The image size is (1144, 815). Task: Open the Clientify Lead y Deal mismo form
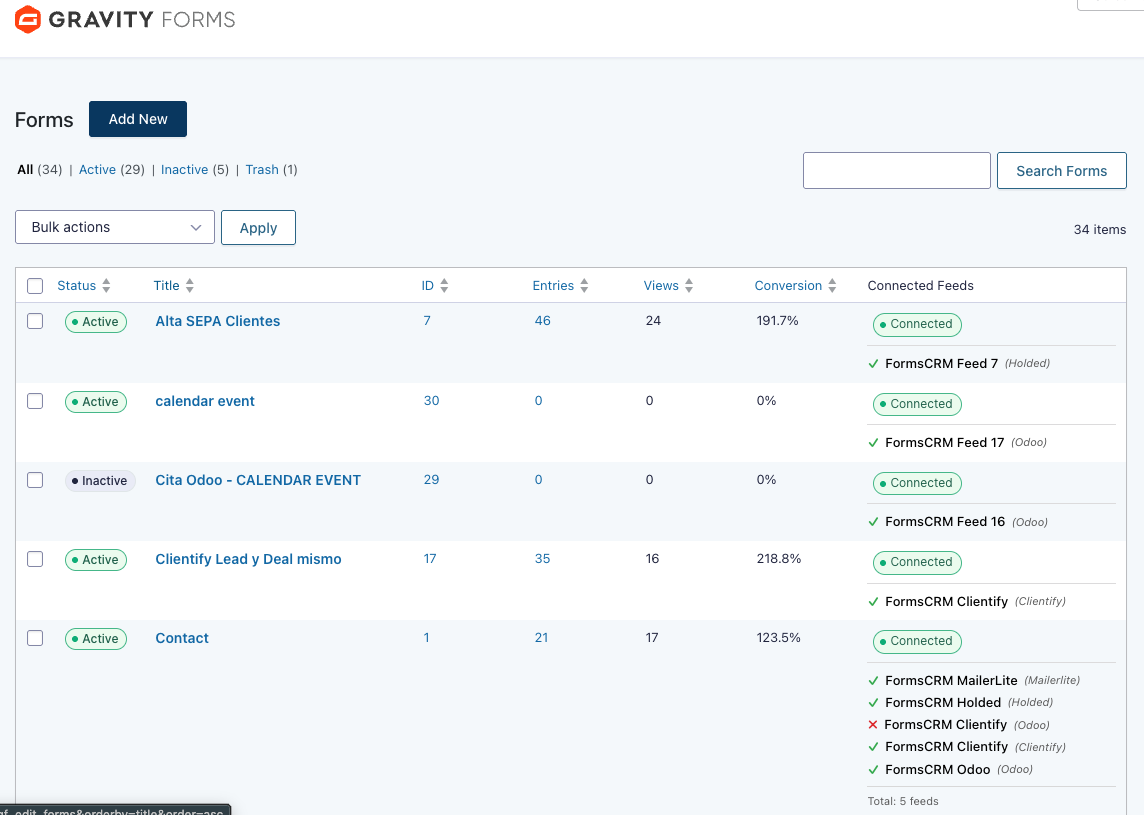tap(248, 559)
